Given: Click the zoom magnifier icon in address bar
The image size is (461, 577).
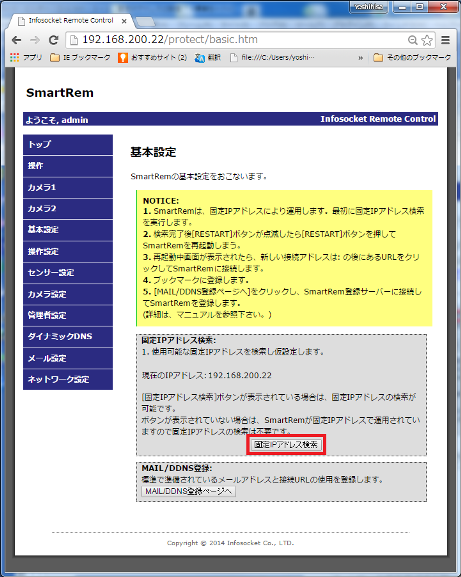Looking at the screenshot, I should 413,40.
